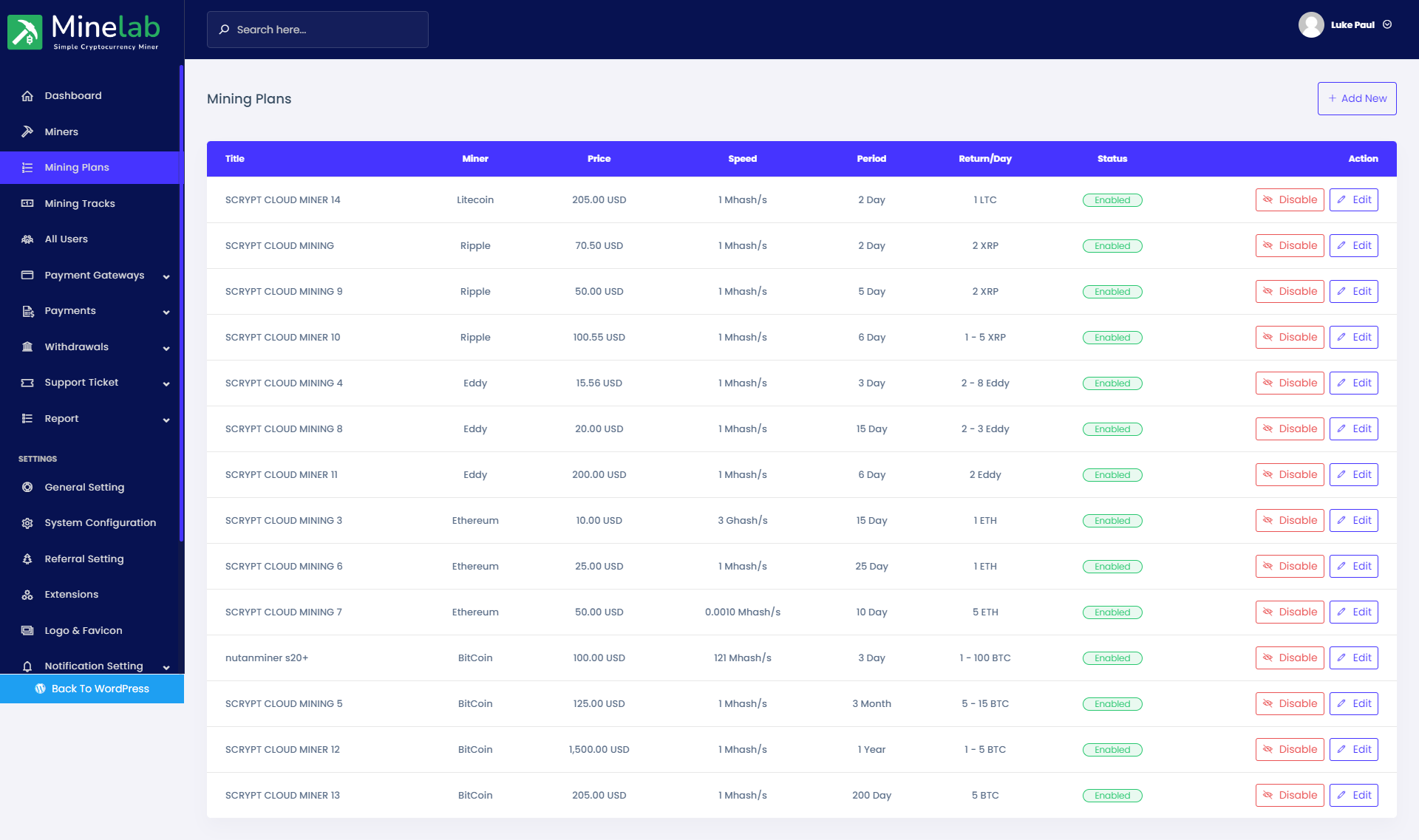This screenshot has width=1419, height=840.
Task: Click the Mining Tracks sidebar icon
Action: (27, 203)
